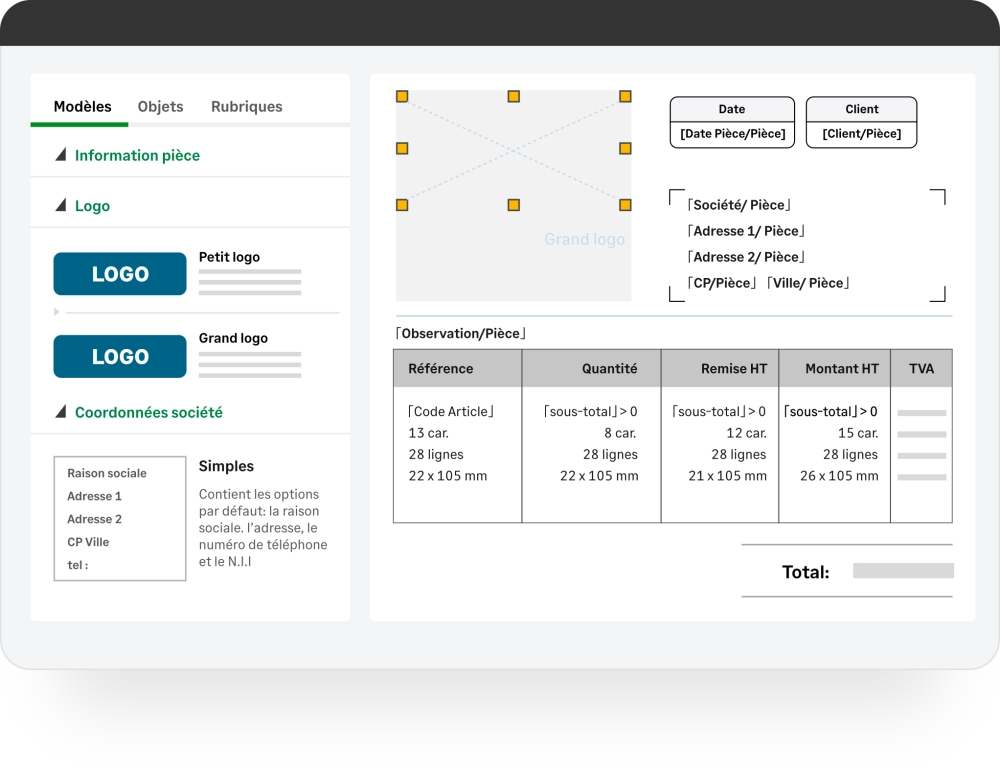Select 12 car. in Remise HT column
This screenshot has height=768, width=1000.
pyautogui.click(x=746, y=433)
